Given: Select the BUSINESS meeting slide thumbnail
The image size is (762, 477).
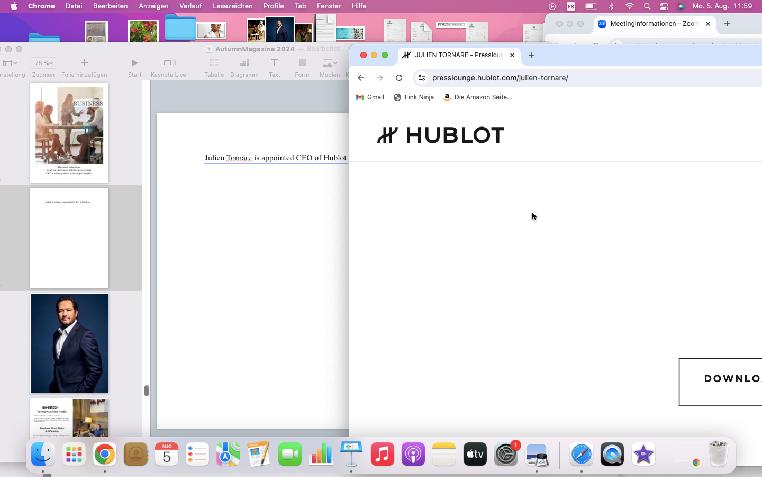Looking at the screenshot, I should (x=69, y=133).
